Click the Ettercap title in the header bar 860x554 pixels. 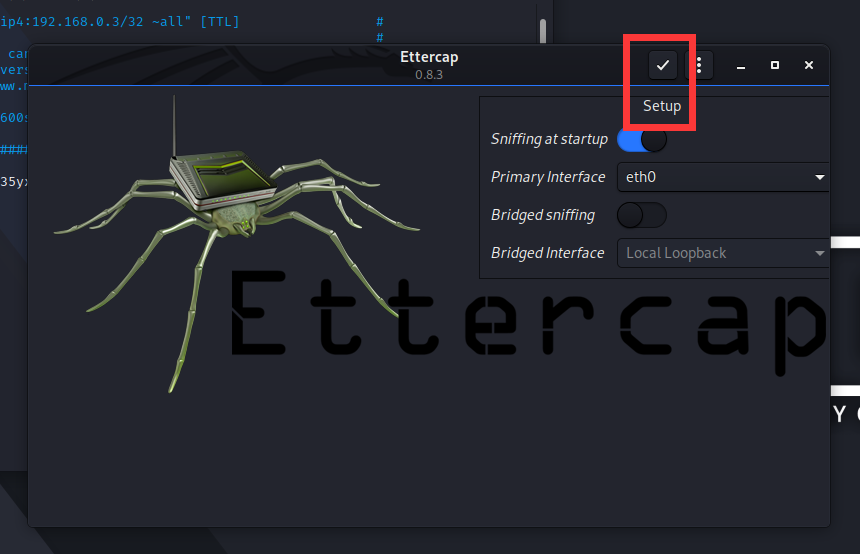(429, 57)
